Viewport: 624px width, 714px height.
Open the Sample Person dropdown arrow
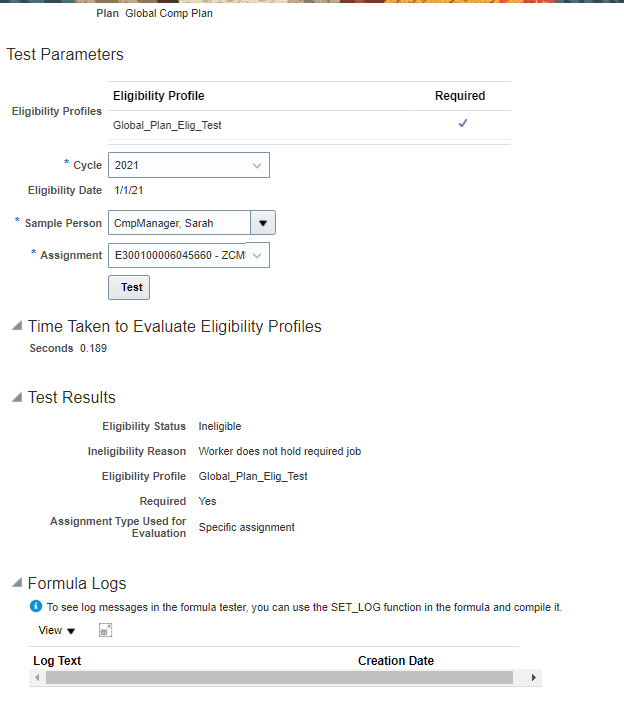[x=262, y=223]
